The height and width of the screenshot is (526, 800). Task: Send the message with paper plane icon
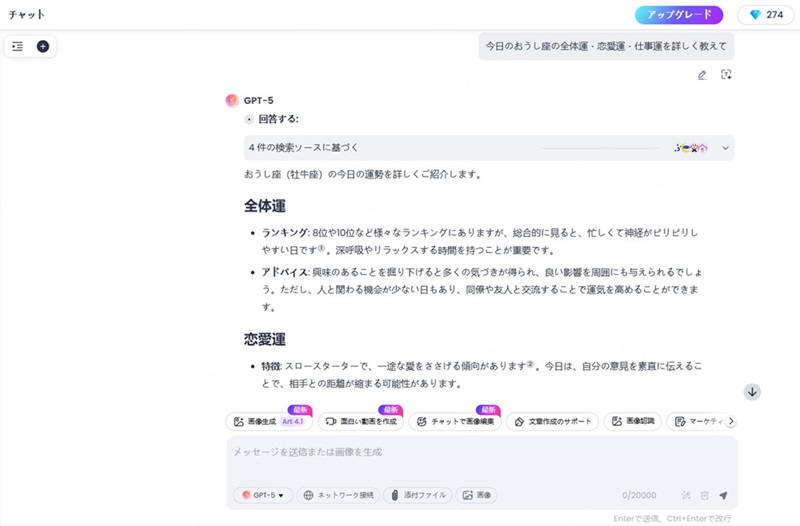pyautogui.click(x=723, y=495)
